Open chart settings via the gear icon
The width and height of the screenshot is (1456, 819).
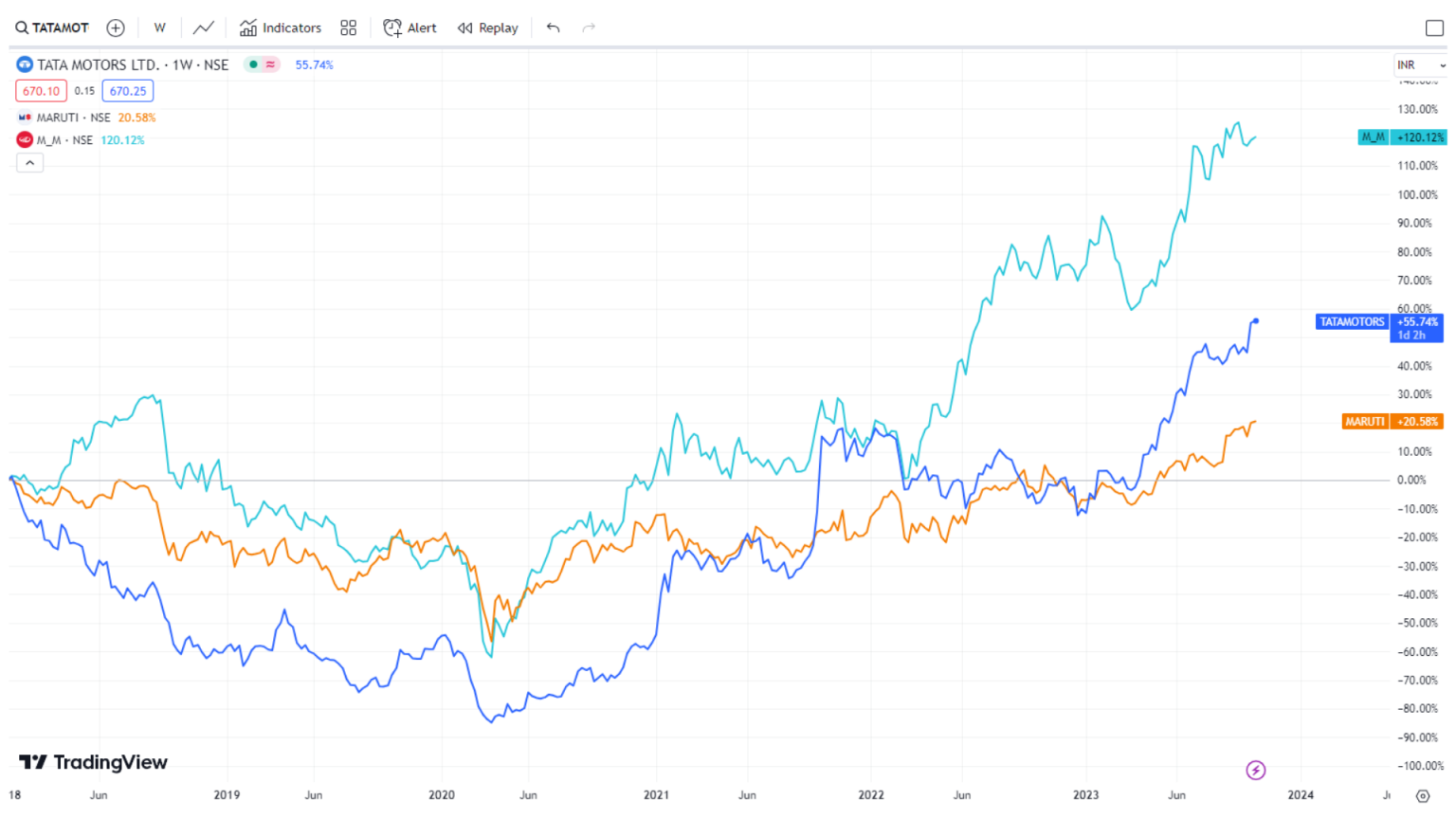[1421, 796]
